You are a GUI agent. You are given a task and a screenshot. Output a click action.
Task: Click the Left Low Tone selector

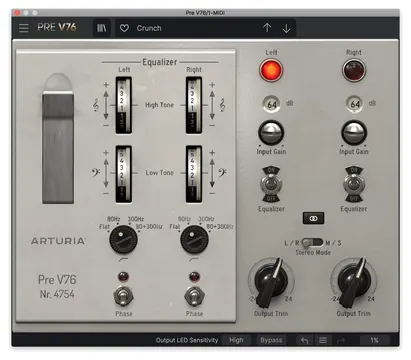point(123,174)
